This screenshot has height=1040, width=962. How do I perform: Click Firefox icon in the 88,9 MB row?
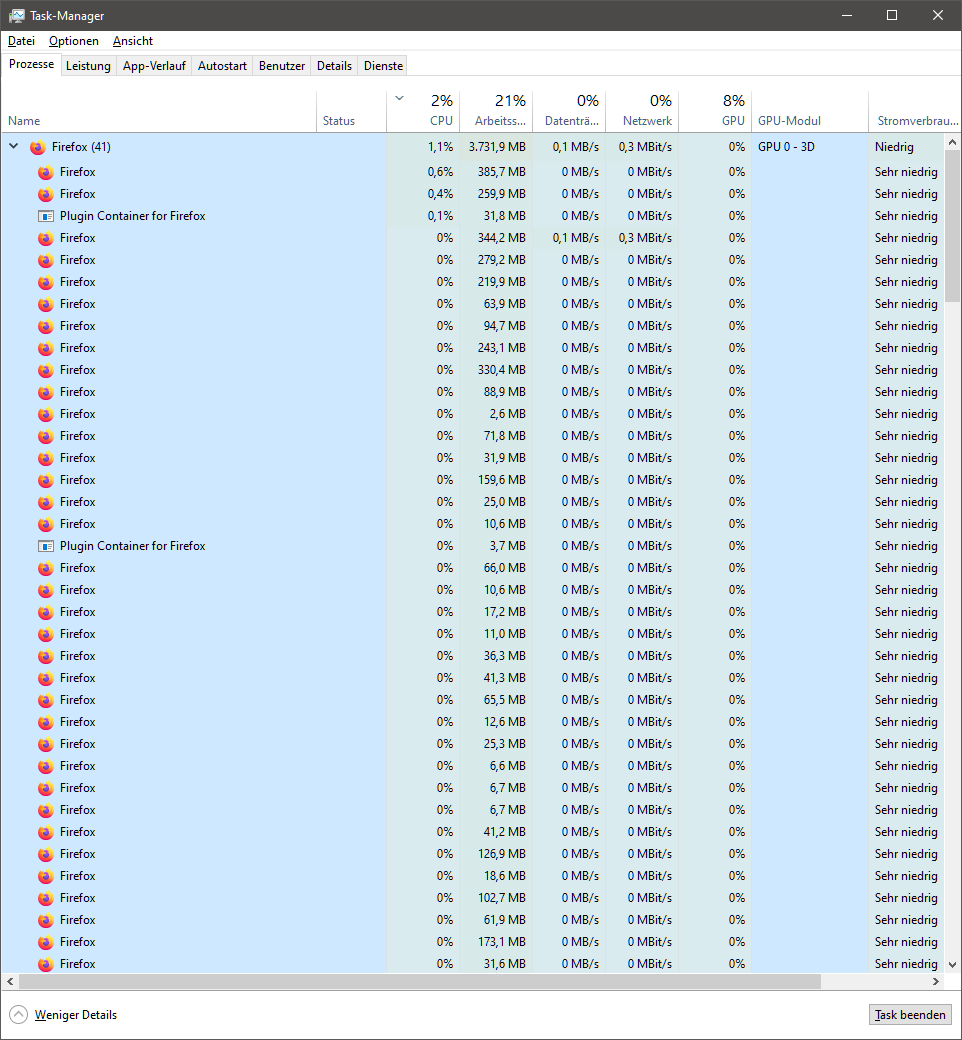tap(46, 392)
